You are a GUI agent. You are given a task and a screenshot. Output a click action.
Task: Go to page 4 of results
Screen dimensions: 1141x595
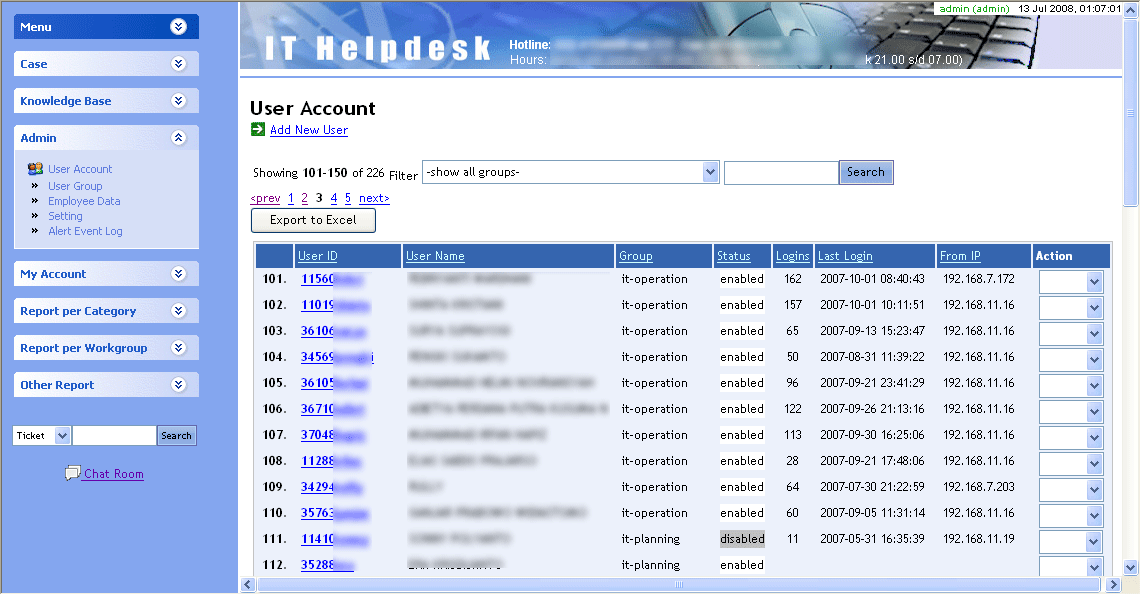point(334,198)
